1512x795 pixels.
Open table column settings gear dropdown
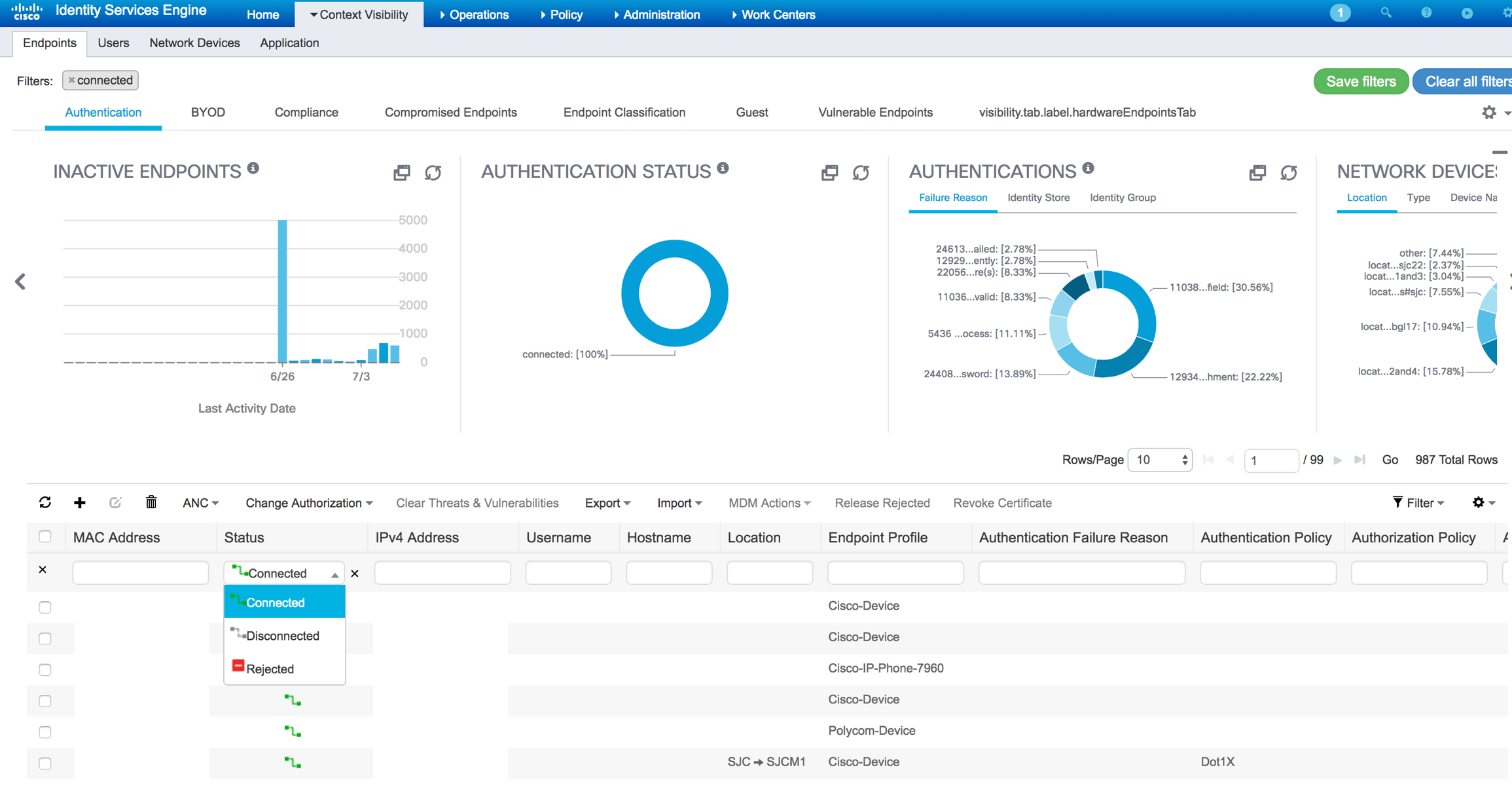(1483, 503)
